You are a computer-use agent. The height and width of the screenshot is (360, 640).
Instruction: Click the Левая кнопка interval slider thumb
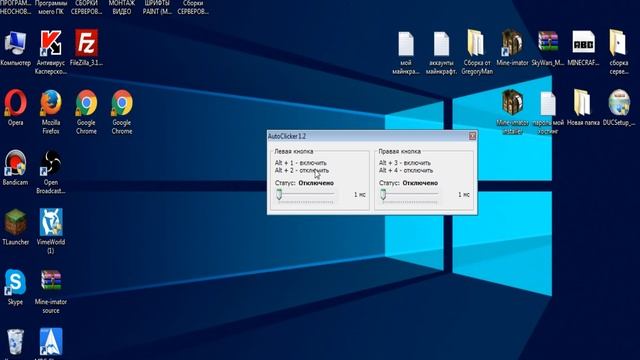coord(279,194)
